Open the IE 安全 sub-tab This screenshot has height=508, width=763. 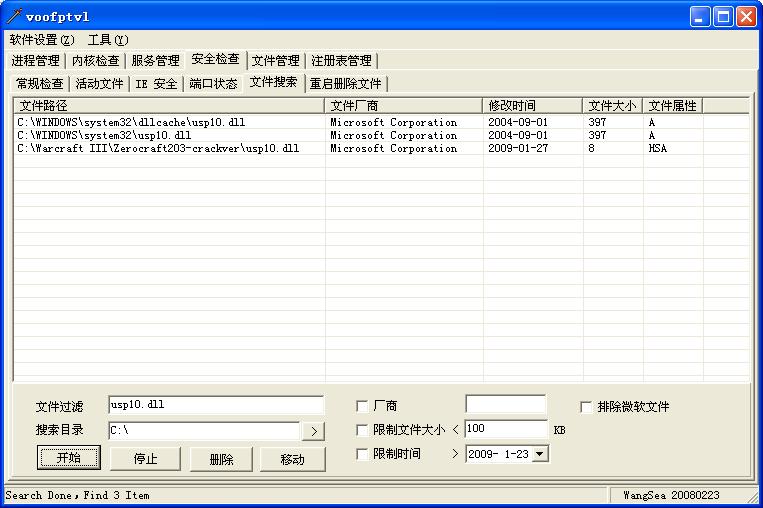click(x=156, y=84)
